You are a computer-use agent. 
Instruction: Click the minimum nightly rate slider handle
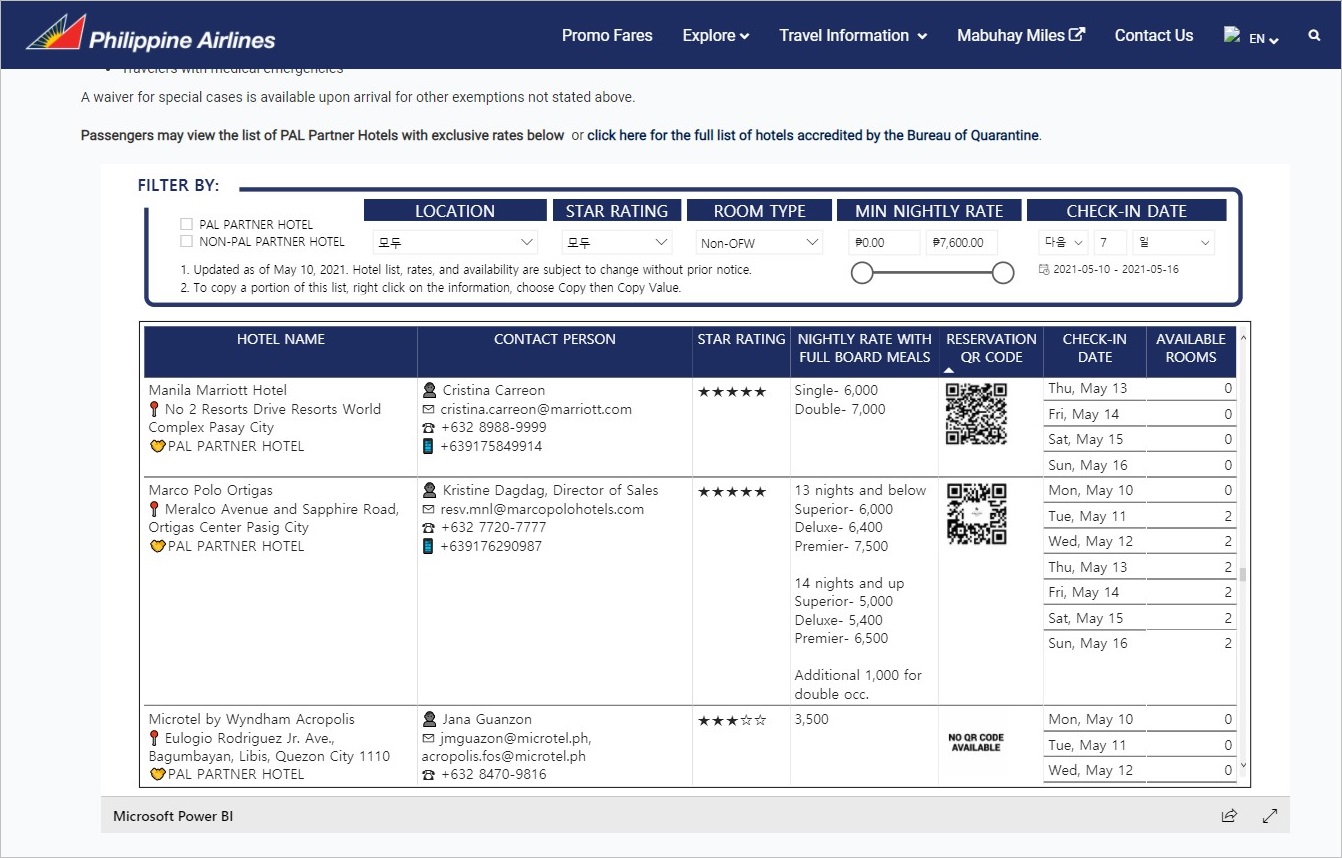(862, 273)
